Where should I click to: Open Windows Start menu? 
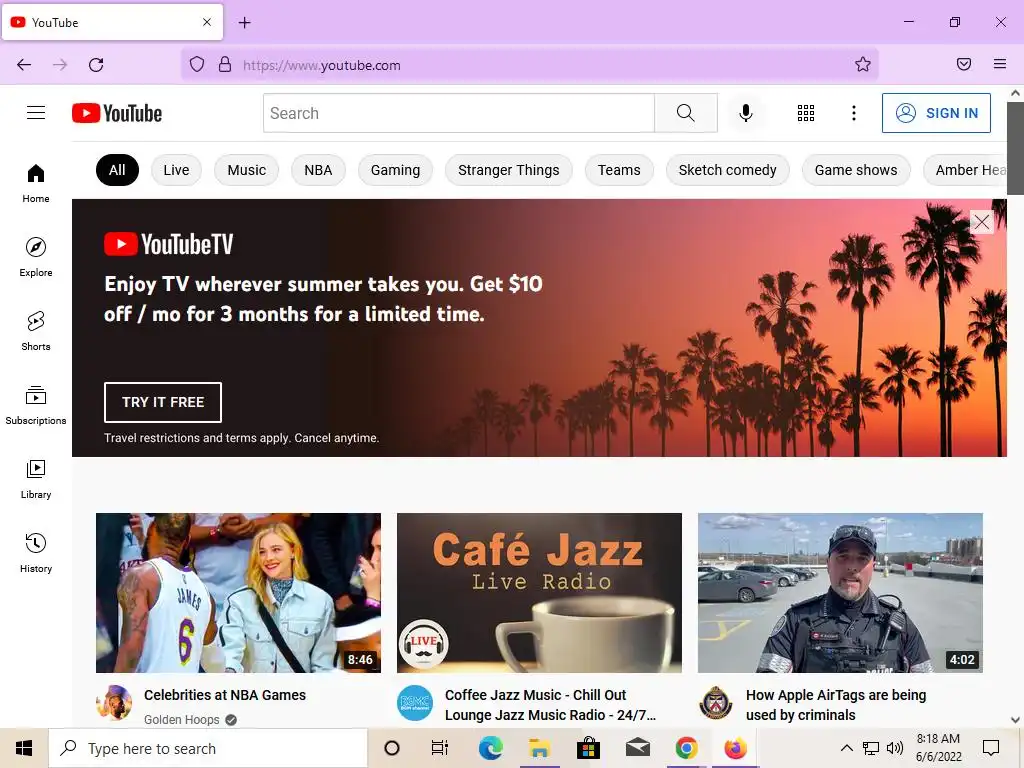click(x=24, y=748)
